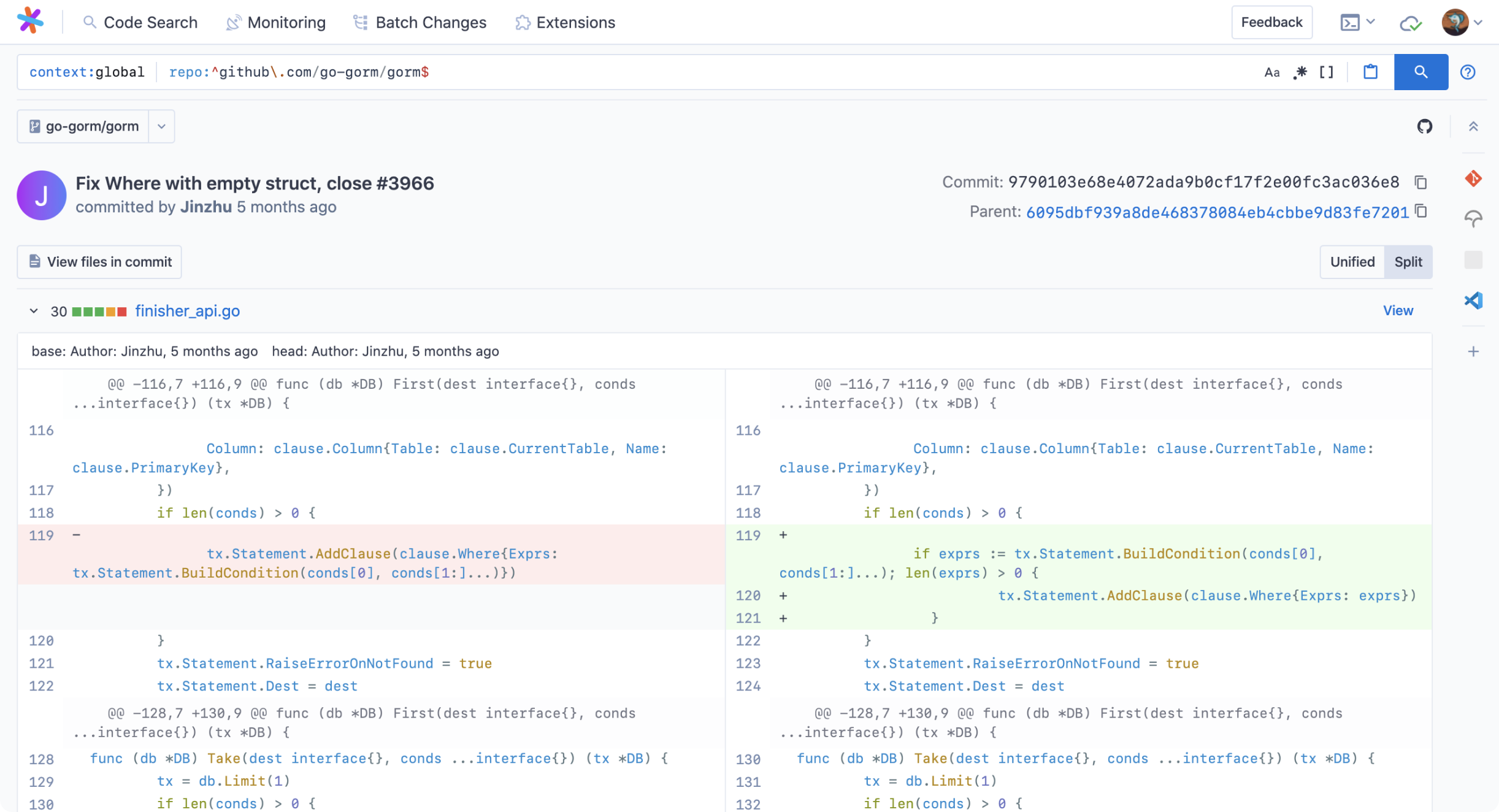The image size is (1499, 812).
Task: Click added line number 120
Action: pos(748,596)
